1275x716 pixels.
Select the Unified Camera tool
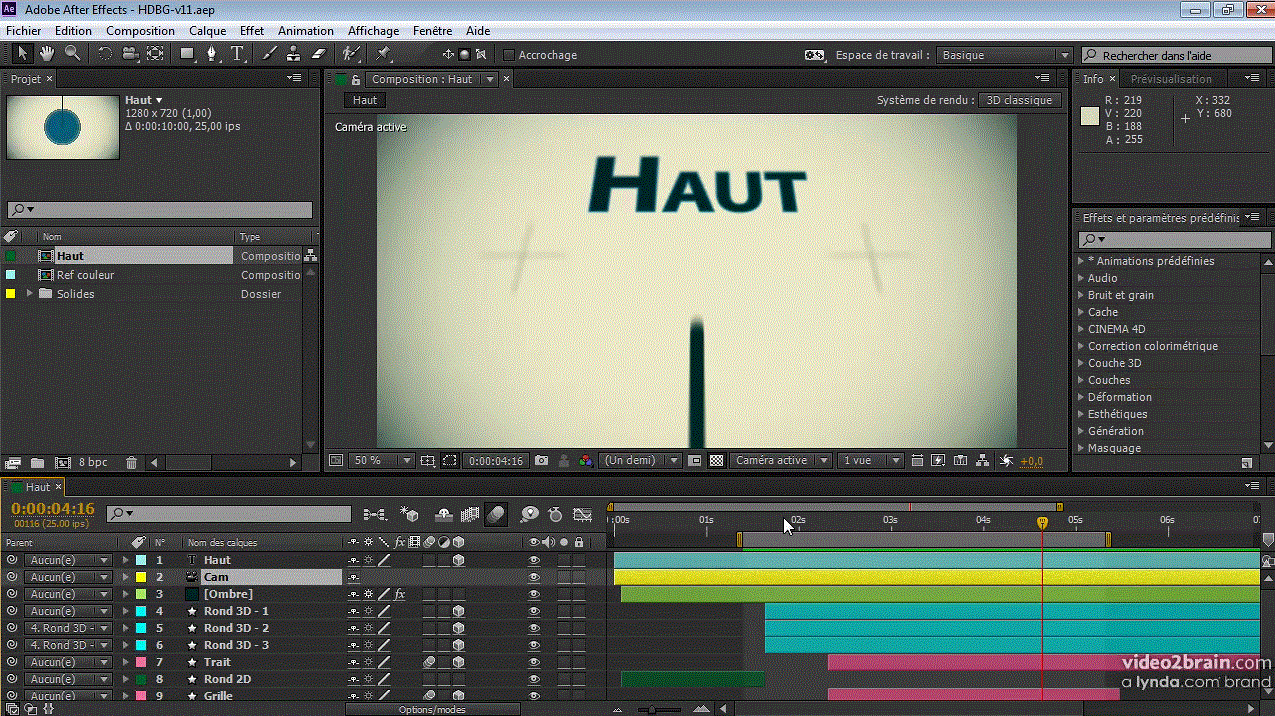[130, 54]
